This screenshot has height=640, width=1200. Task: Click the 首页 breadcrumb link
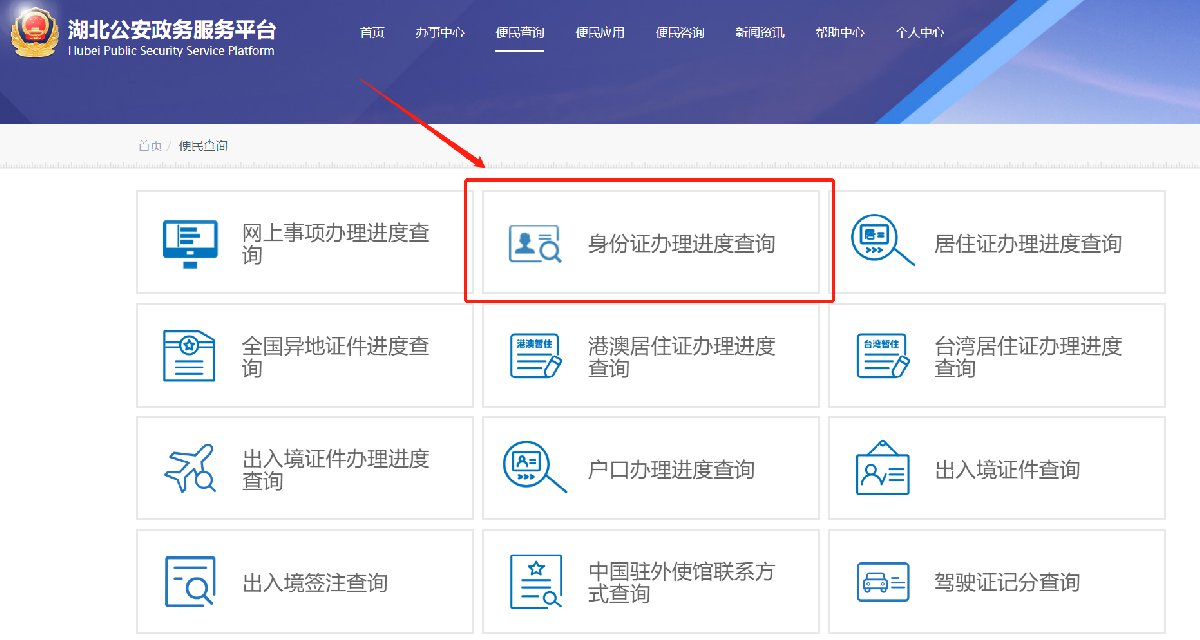(150, 146)
